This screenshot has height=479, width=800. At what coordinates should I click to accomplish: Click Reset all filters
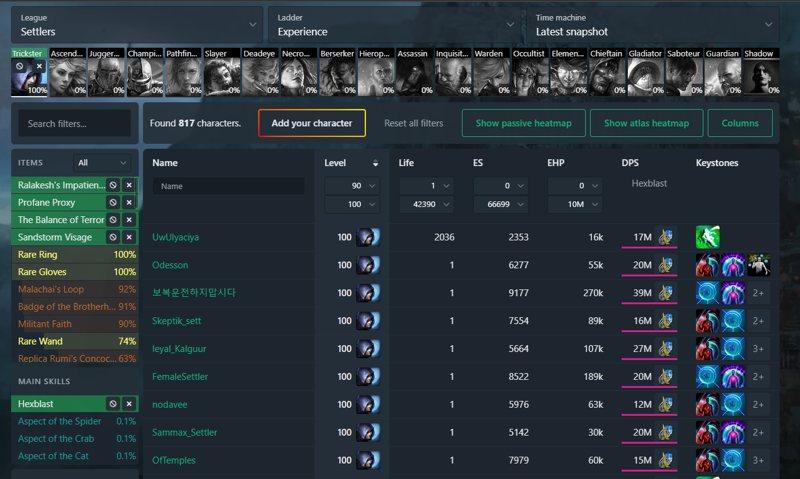(414, 123)
